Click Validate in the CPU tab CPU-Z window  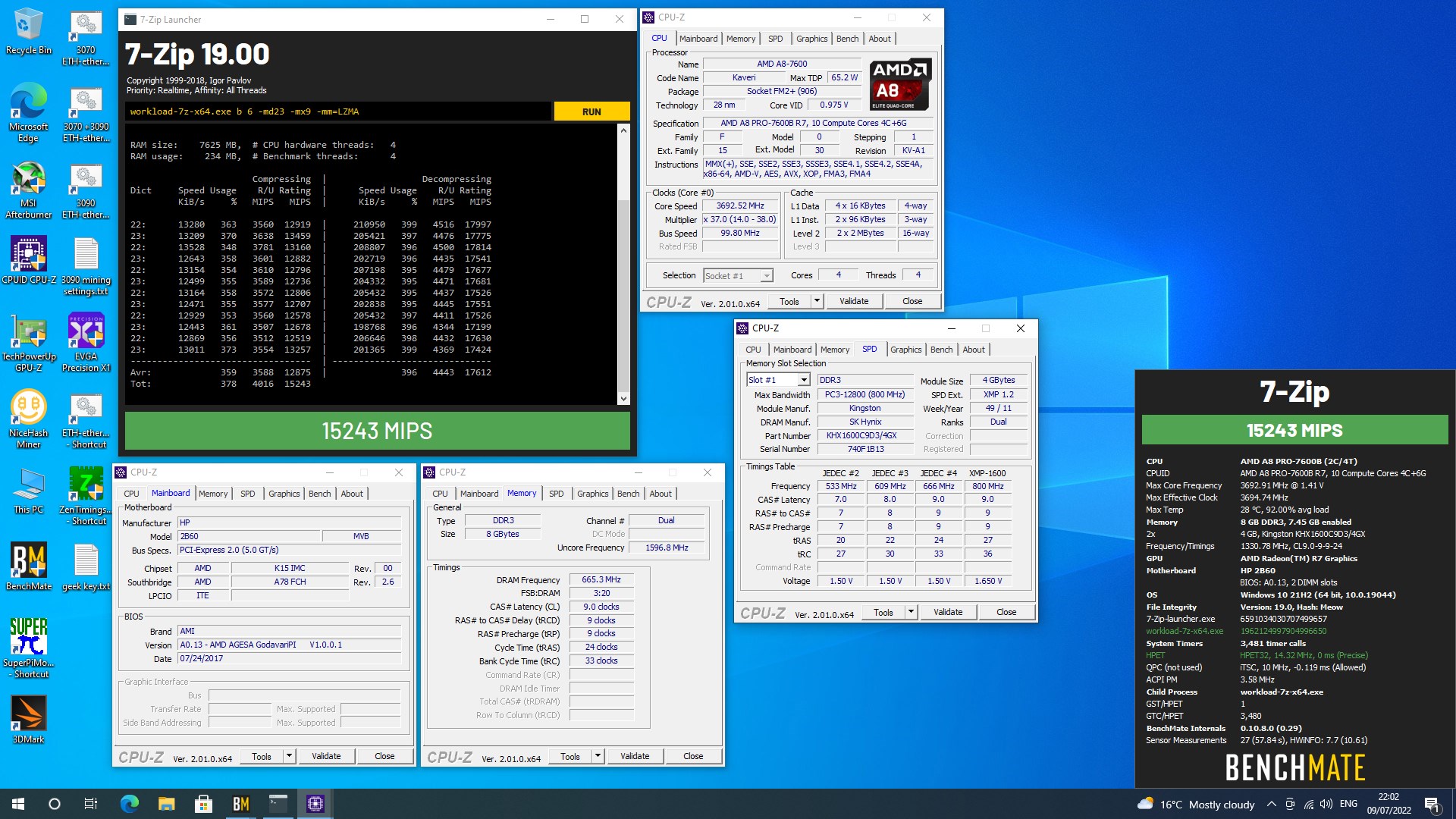coord(854,301)
